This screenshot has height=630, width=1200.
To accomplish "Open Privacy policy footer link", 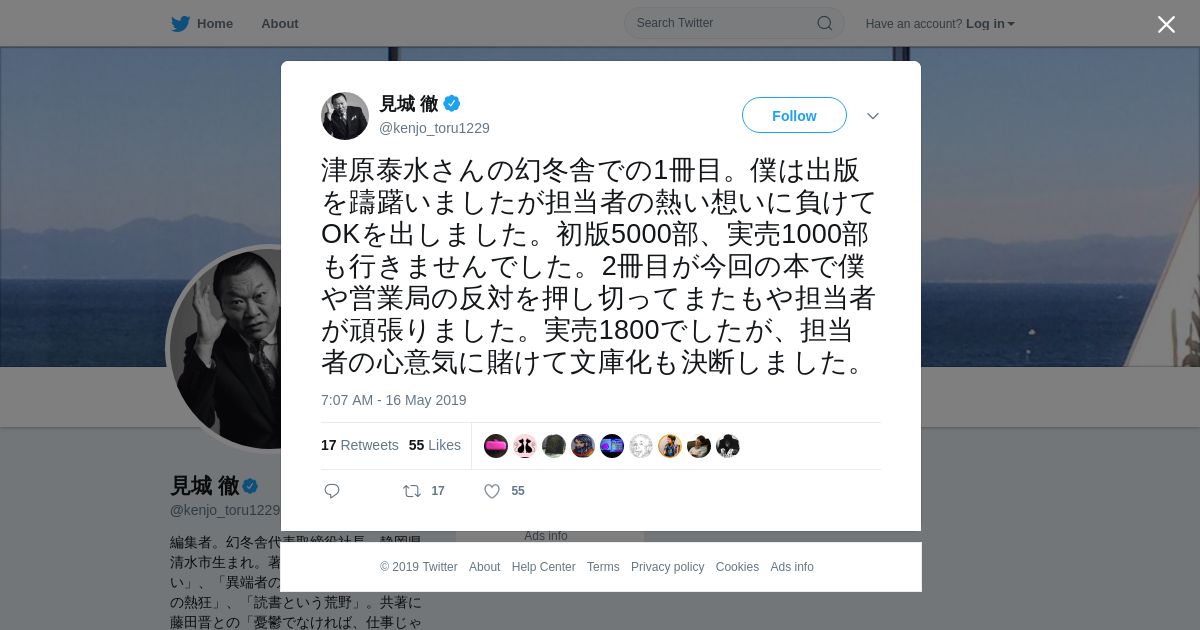I will [x=667, y=567].
